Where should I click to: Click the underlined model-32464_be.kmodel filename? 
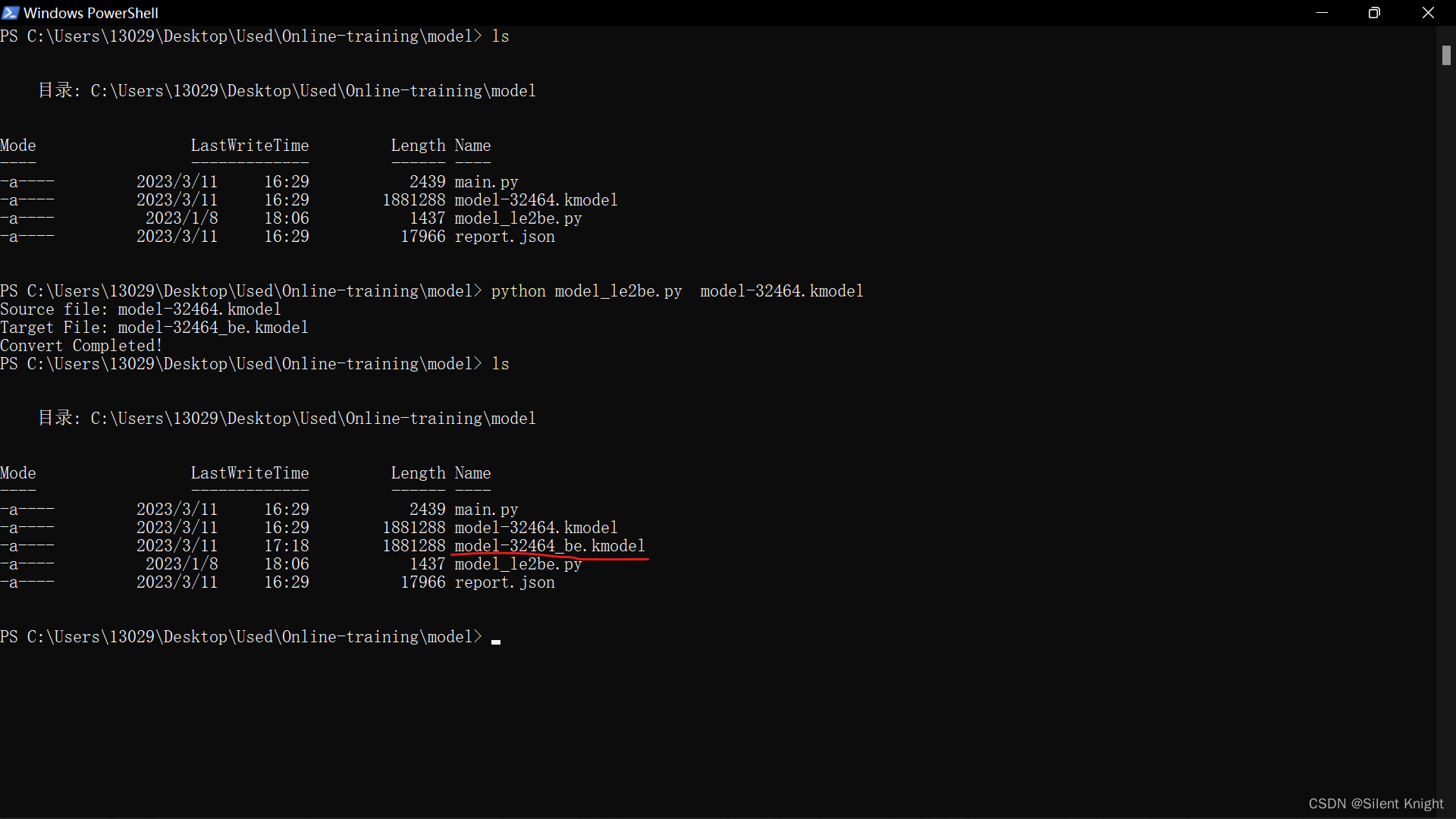point(550,546)
